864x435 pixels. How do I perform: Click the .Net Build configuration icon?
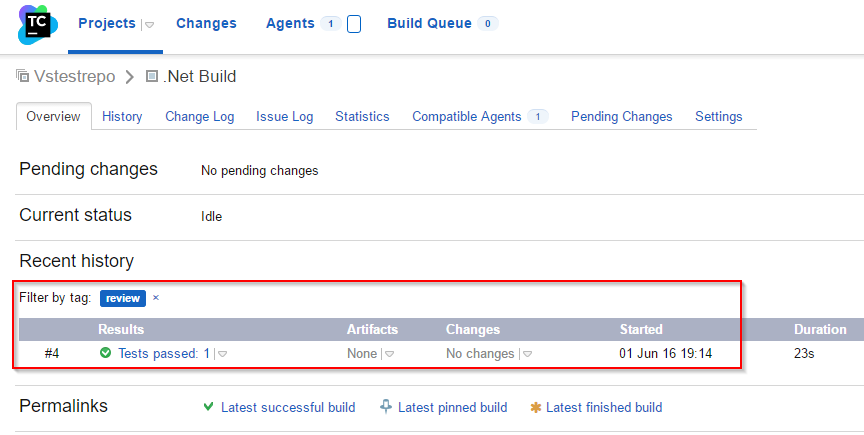point(152,76)
